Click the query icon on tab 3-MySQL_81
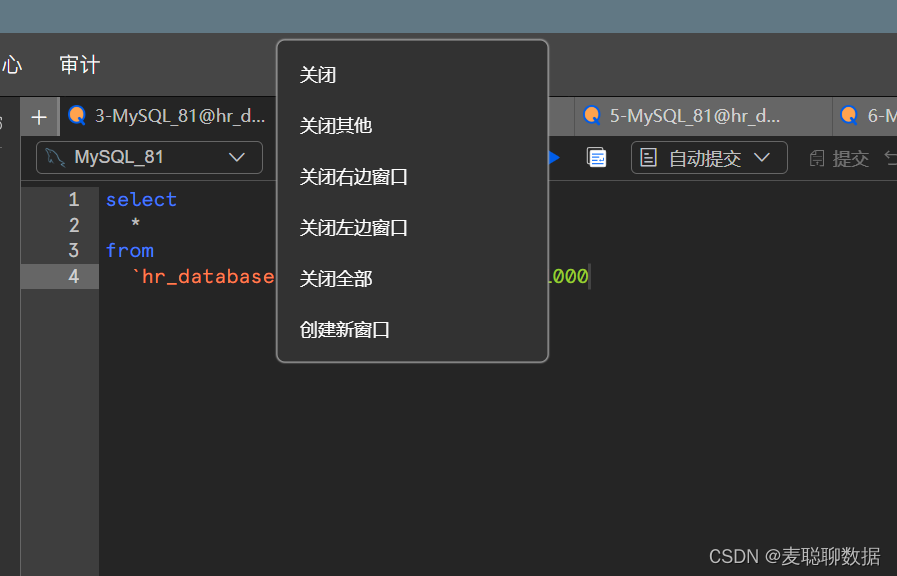 77,116
